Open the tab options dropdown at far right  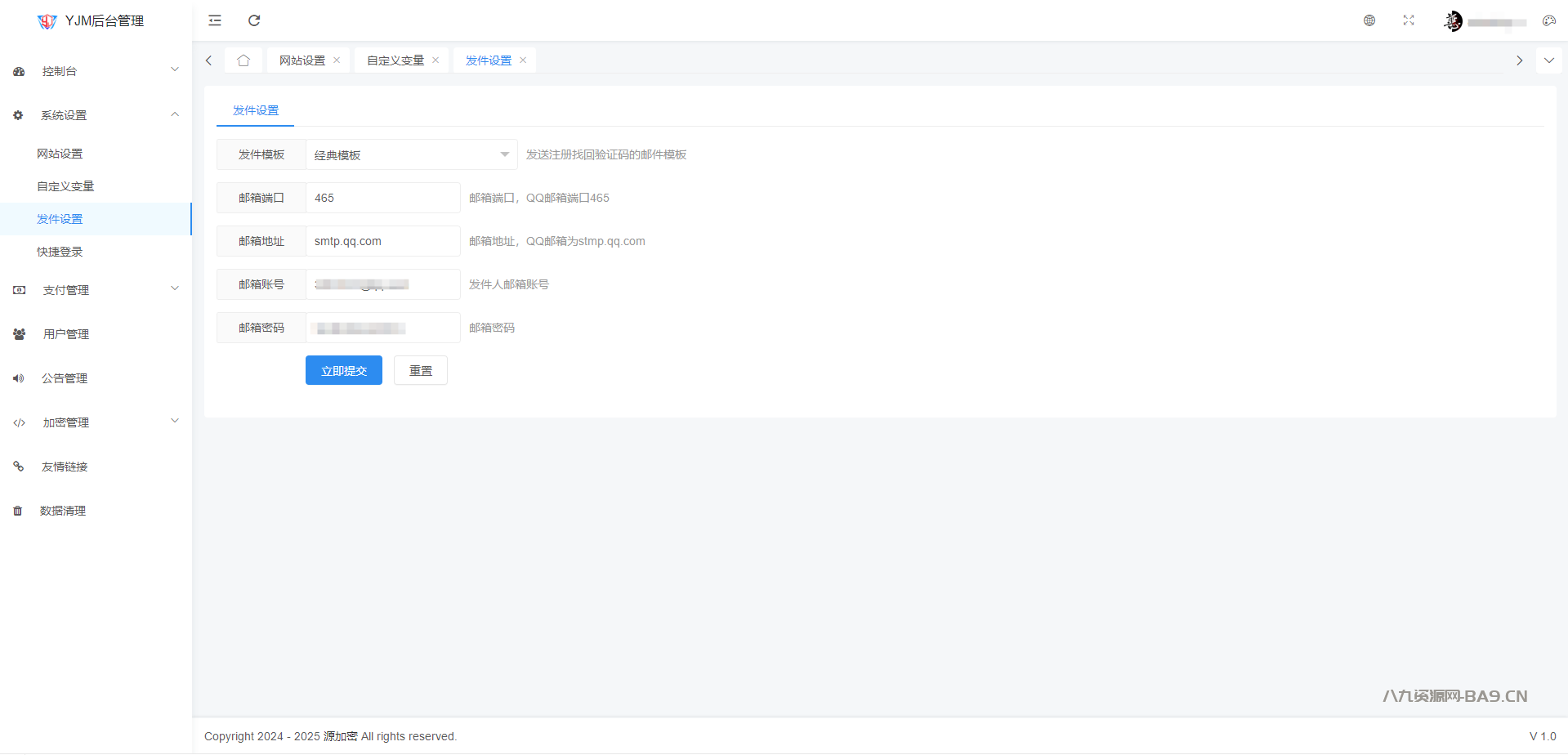pos(1548,60)
